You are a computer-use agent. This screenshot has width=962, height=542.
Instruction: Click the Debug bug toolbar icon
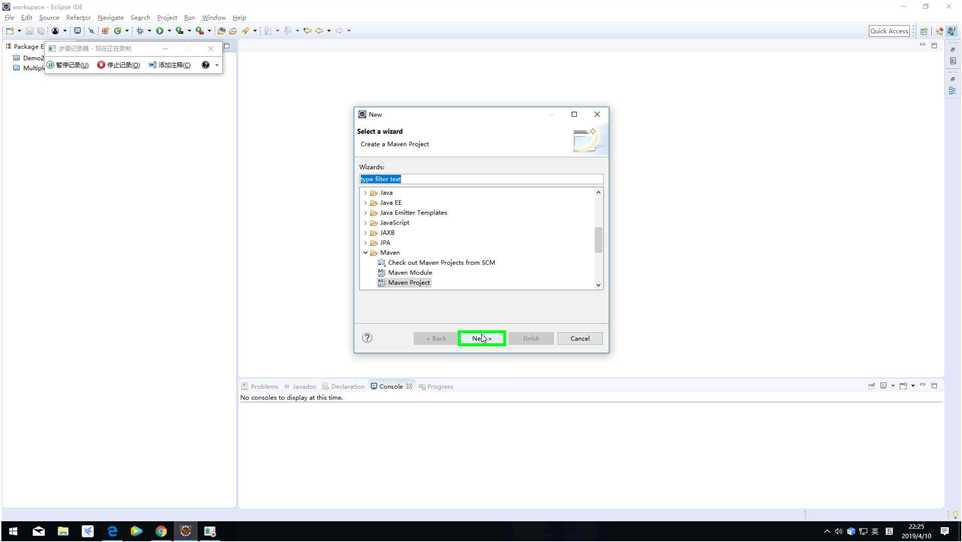tap(140, 31)
